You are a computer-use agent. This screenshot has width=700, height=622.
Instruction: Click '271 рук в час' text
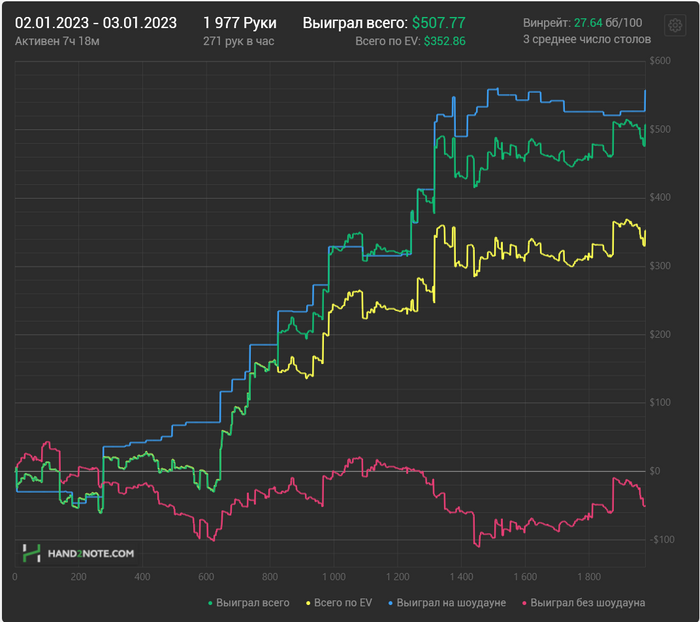239,42
